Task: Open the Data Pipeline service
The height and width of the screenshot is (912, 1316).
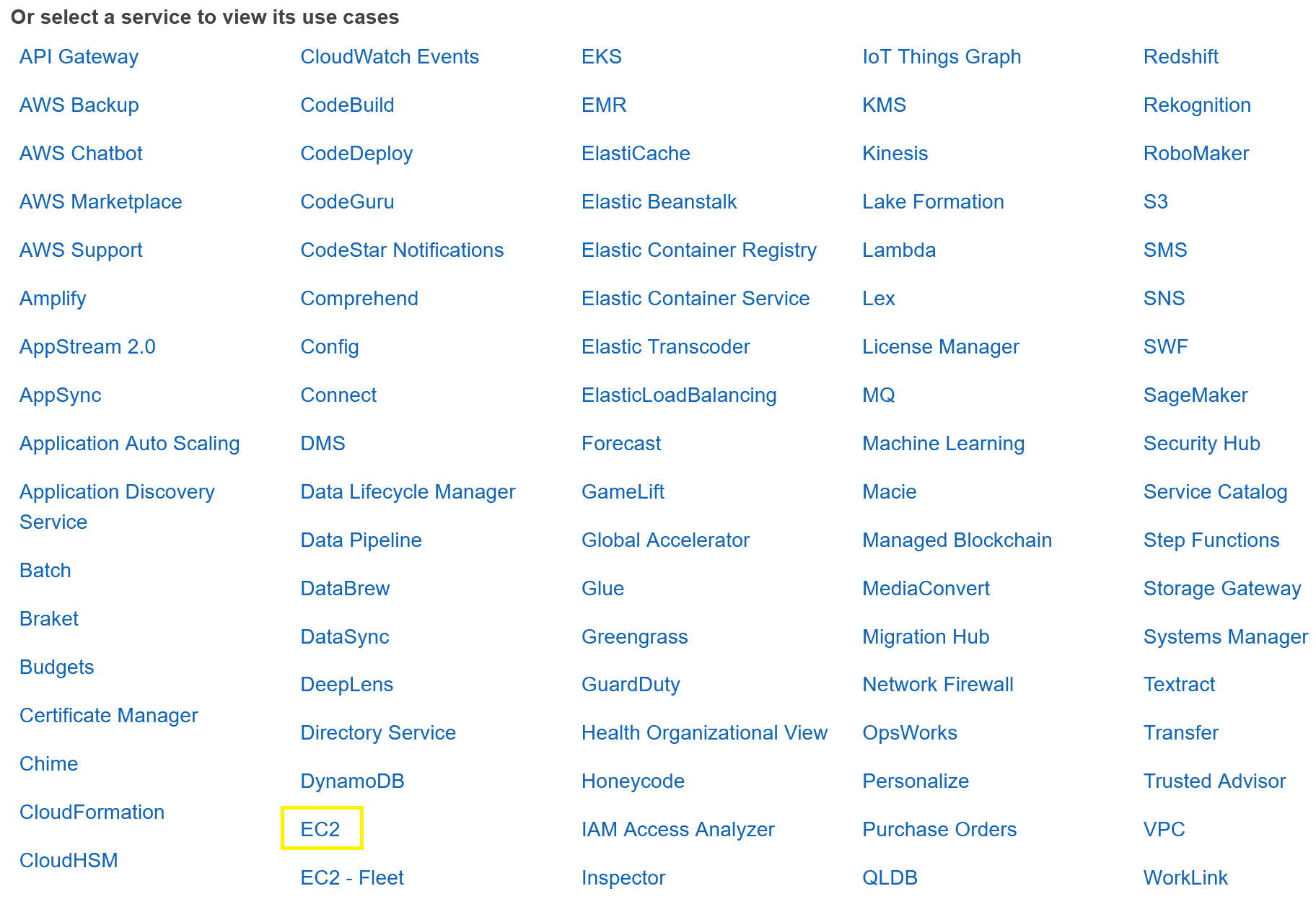Action: point(361,540)
